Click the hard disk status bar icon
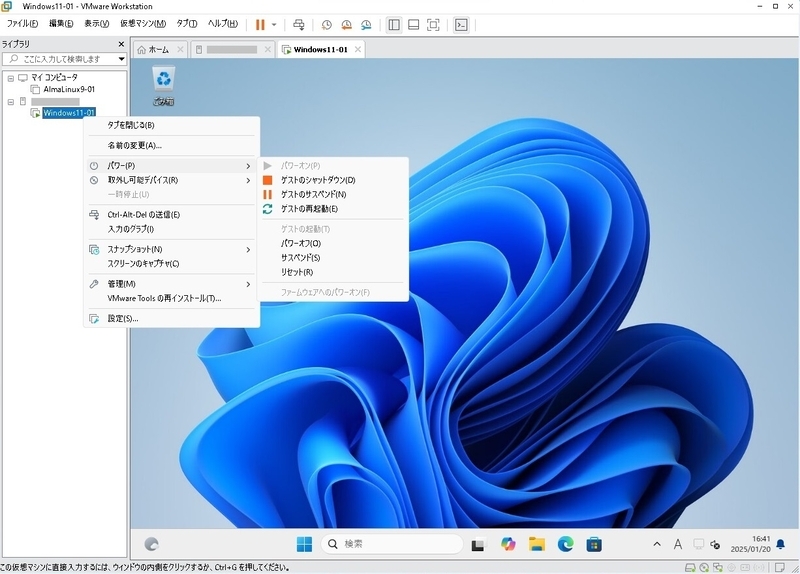Image resolution: width=800 pixels, height=574 pixels. (x=690, y=568)
